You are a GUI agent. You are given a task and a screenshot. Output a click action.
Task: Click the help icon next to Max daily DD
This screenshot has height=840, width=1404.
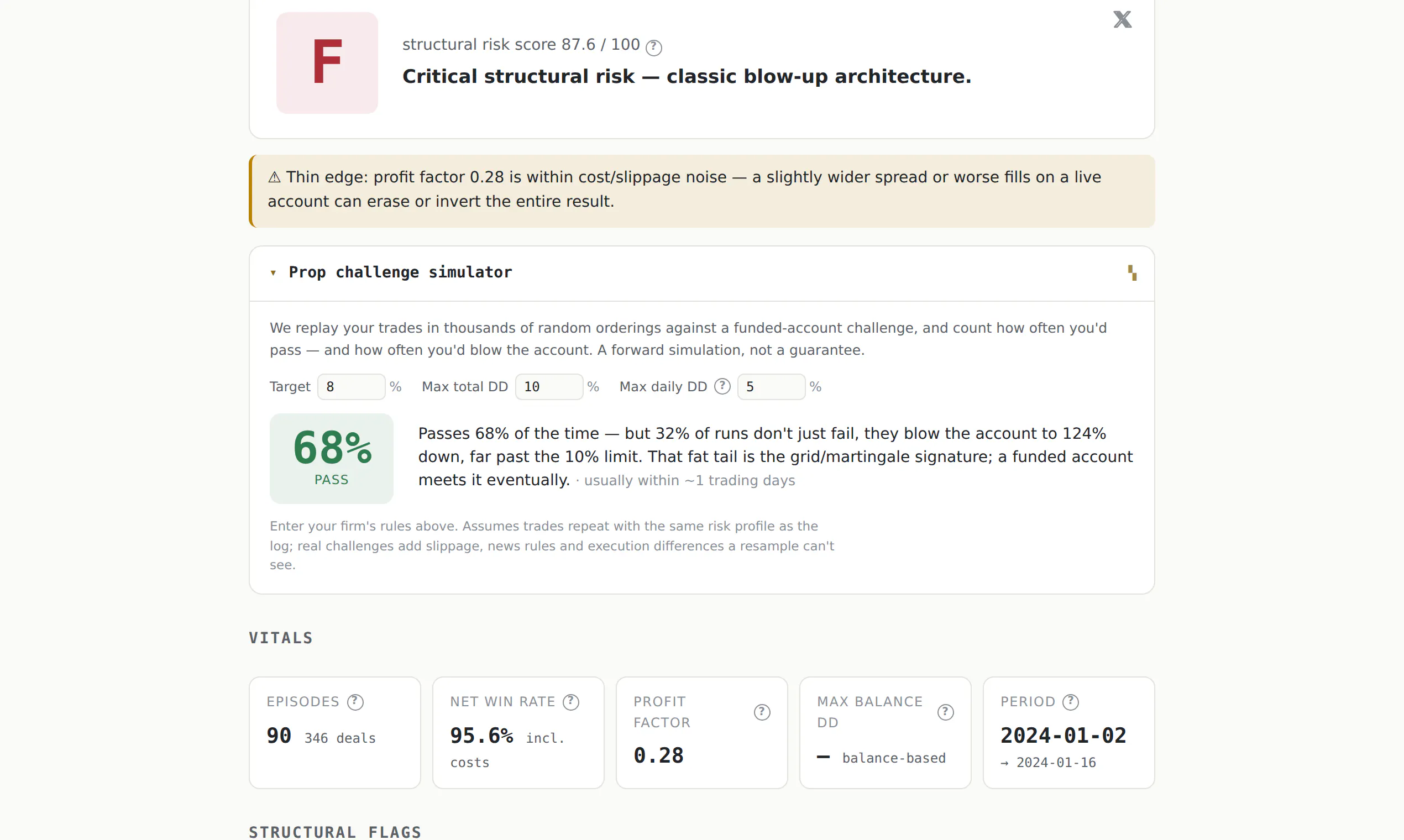click(x=722, y=387)
